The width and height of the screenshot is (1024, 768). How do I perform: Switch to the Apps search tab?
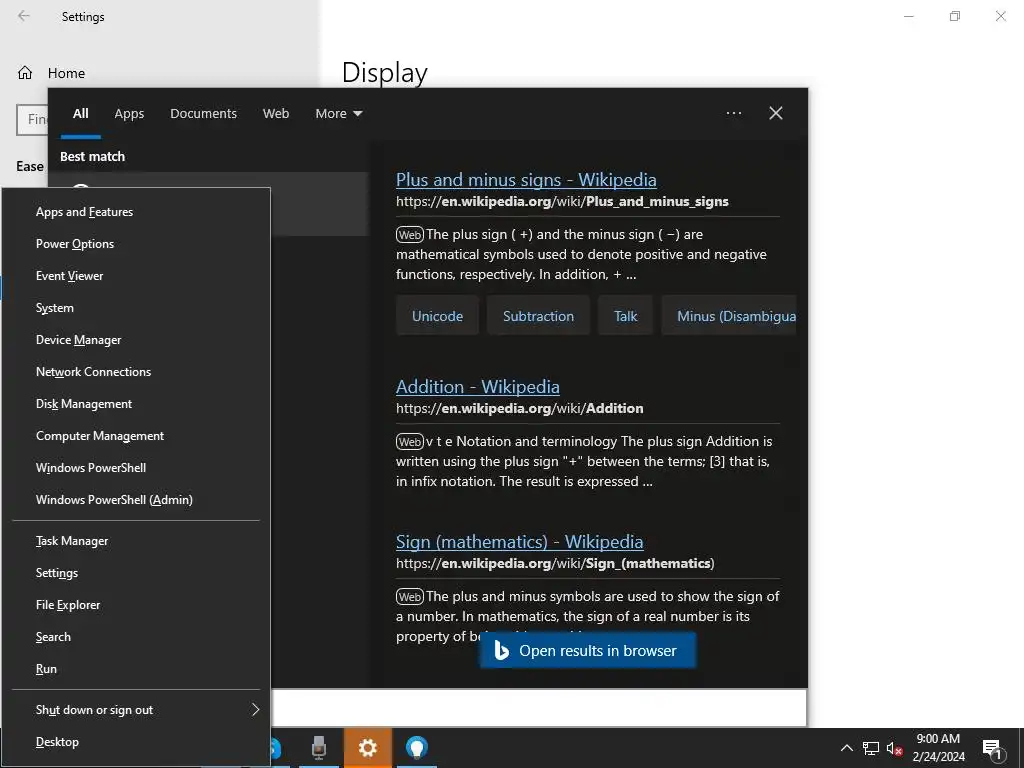129,114
